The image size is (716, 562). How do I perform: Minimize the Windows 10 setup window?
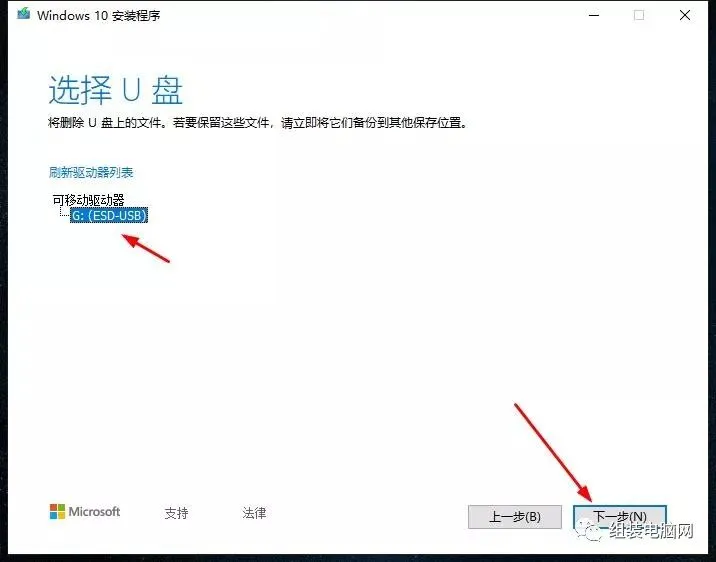tap(594, 15)
